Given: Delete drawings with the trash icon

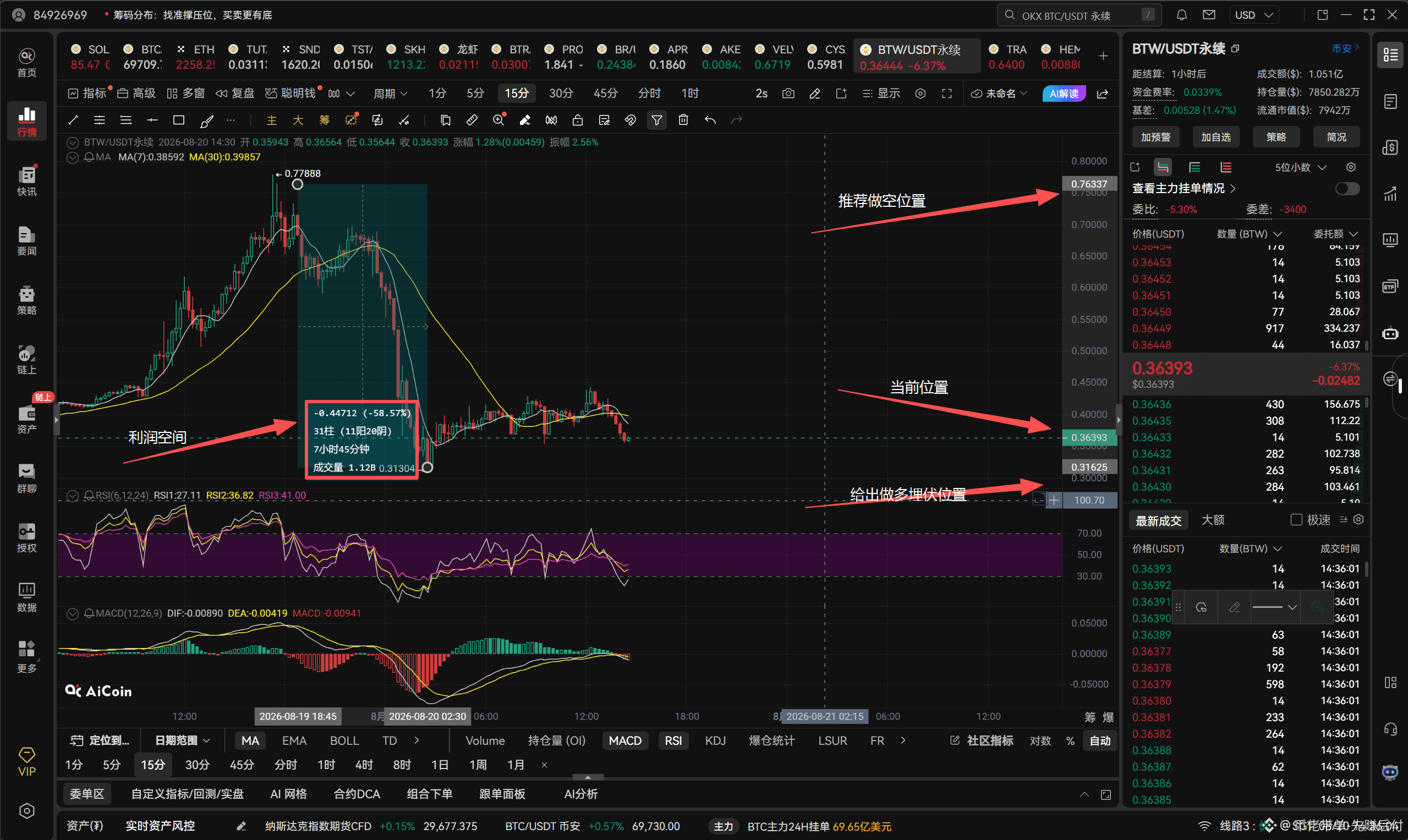Looking at the screenshot, I should [683, 120].
